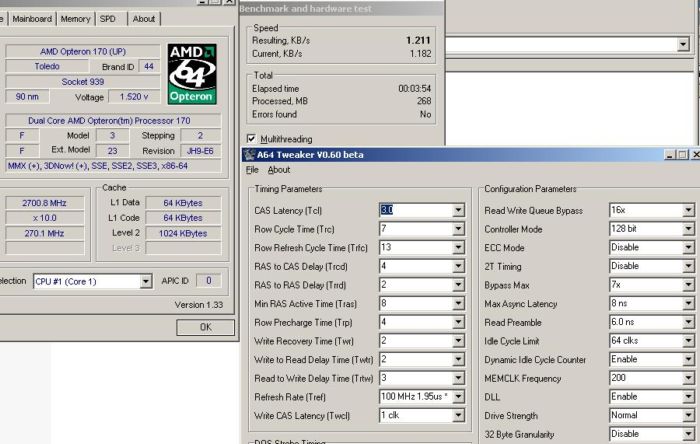Screen dimensions: 700x444
Task: Click the Socket 939 package value
Action: (x=83, y=82)
